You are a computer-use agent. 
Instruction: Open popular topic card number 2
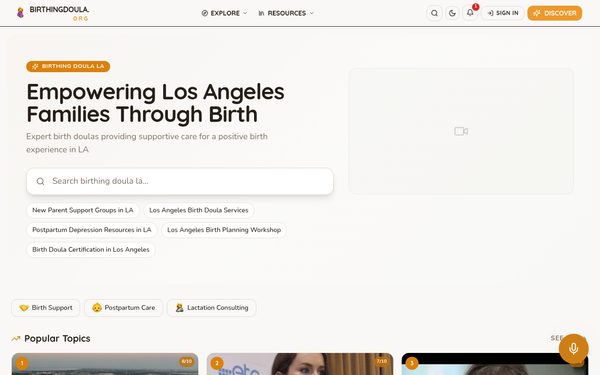[300, 364]
